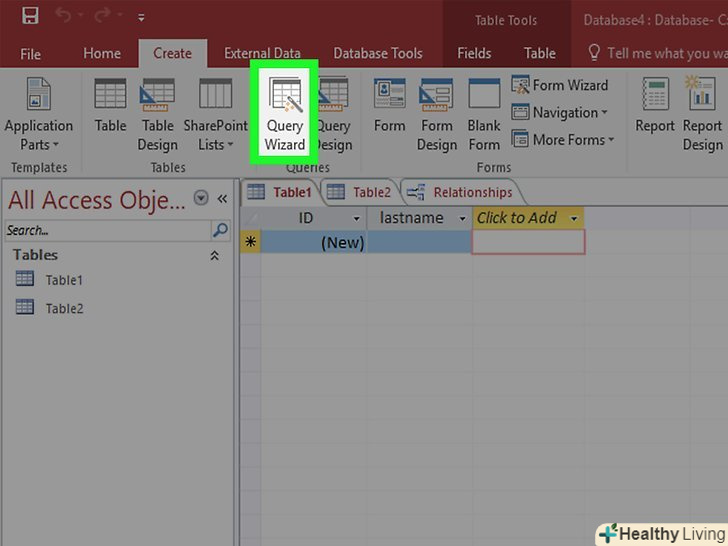Click the empty cell under Click to Add
Viewport: 728px width, 546px height.
(528, 242)
